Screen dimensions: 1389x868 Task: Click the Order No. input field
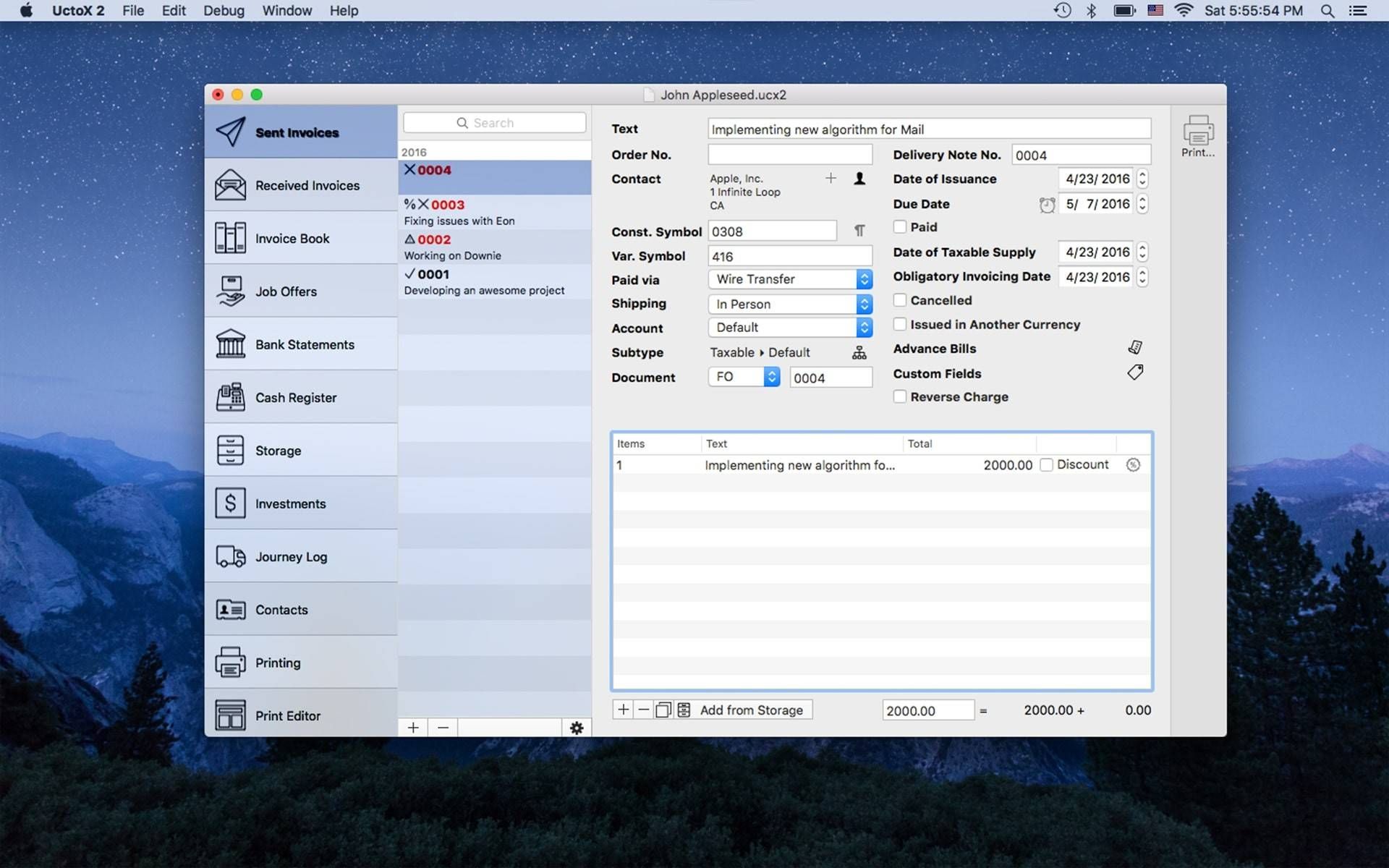[789, 155]
